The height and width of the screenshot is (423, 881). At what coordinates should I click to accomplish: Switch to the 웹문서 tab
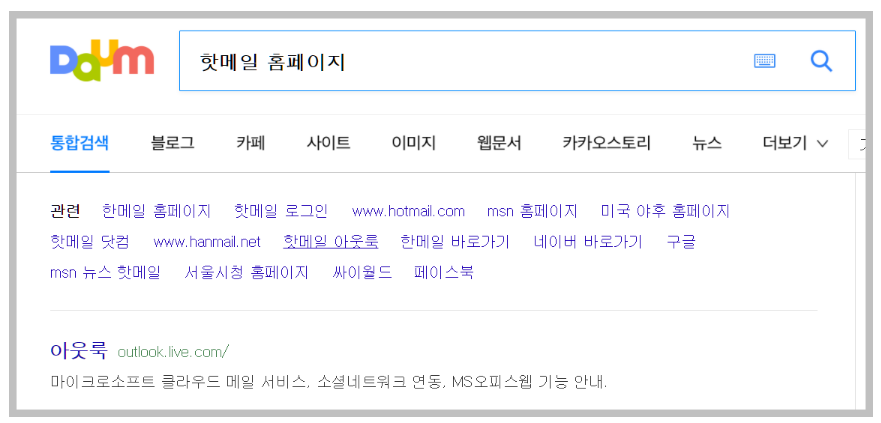499,143
